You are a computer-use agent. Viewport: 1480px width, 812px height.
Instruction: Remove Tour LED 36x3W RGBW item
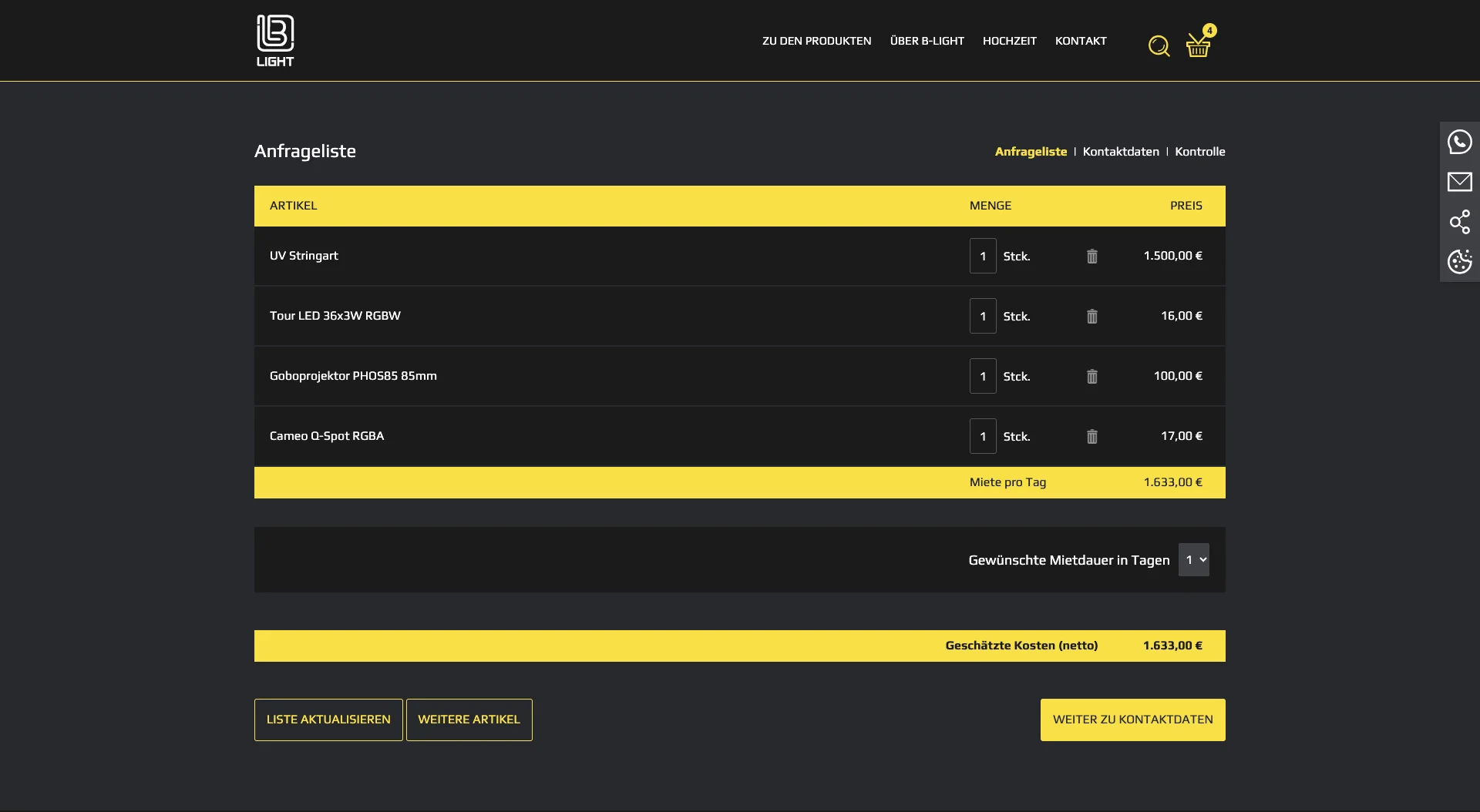point(1091,317)
